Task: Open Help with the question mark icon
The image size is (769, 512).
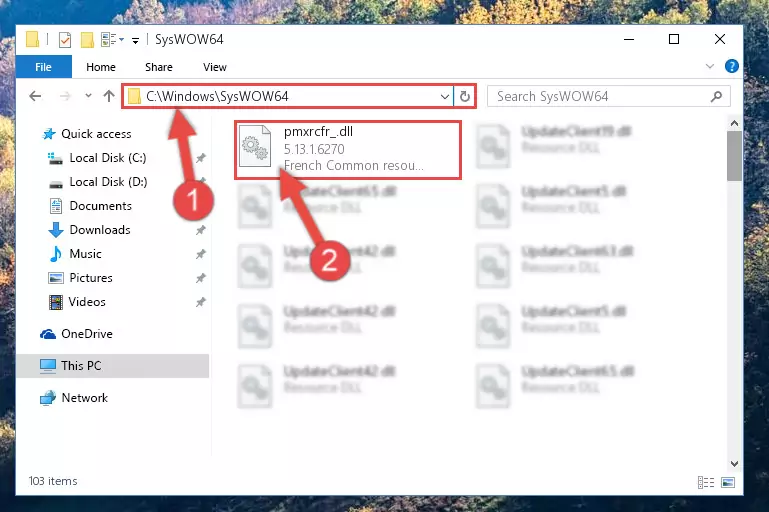Action: pyautogui.click(x=731, y=66)
